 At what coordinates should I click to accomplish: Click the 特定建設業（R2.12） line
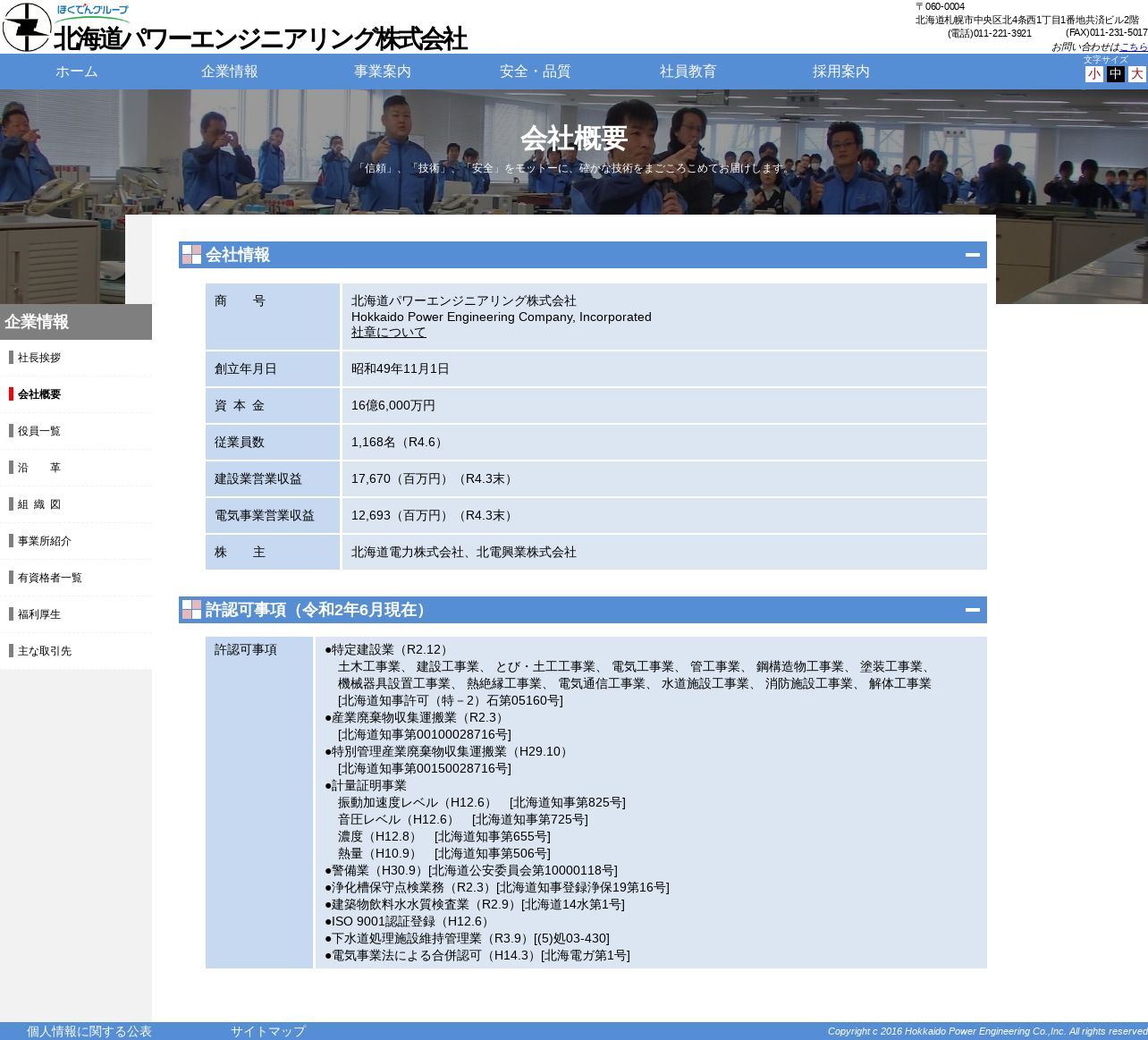[389, 649]
